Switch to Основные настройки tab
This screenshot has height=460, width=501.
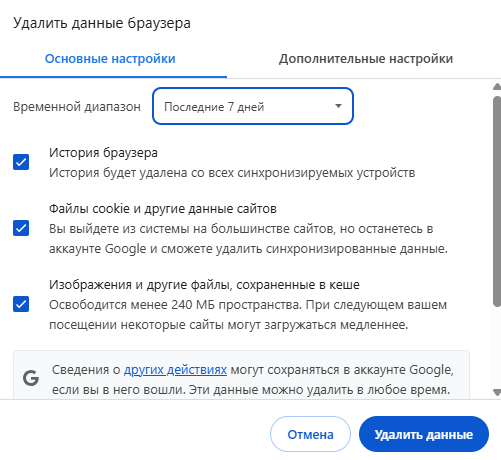(110, 59)
